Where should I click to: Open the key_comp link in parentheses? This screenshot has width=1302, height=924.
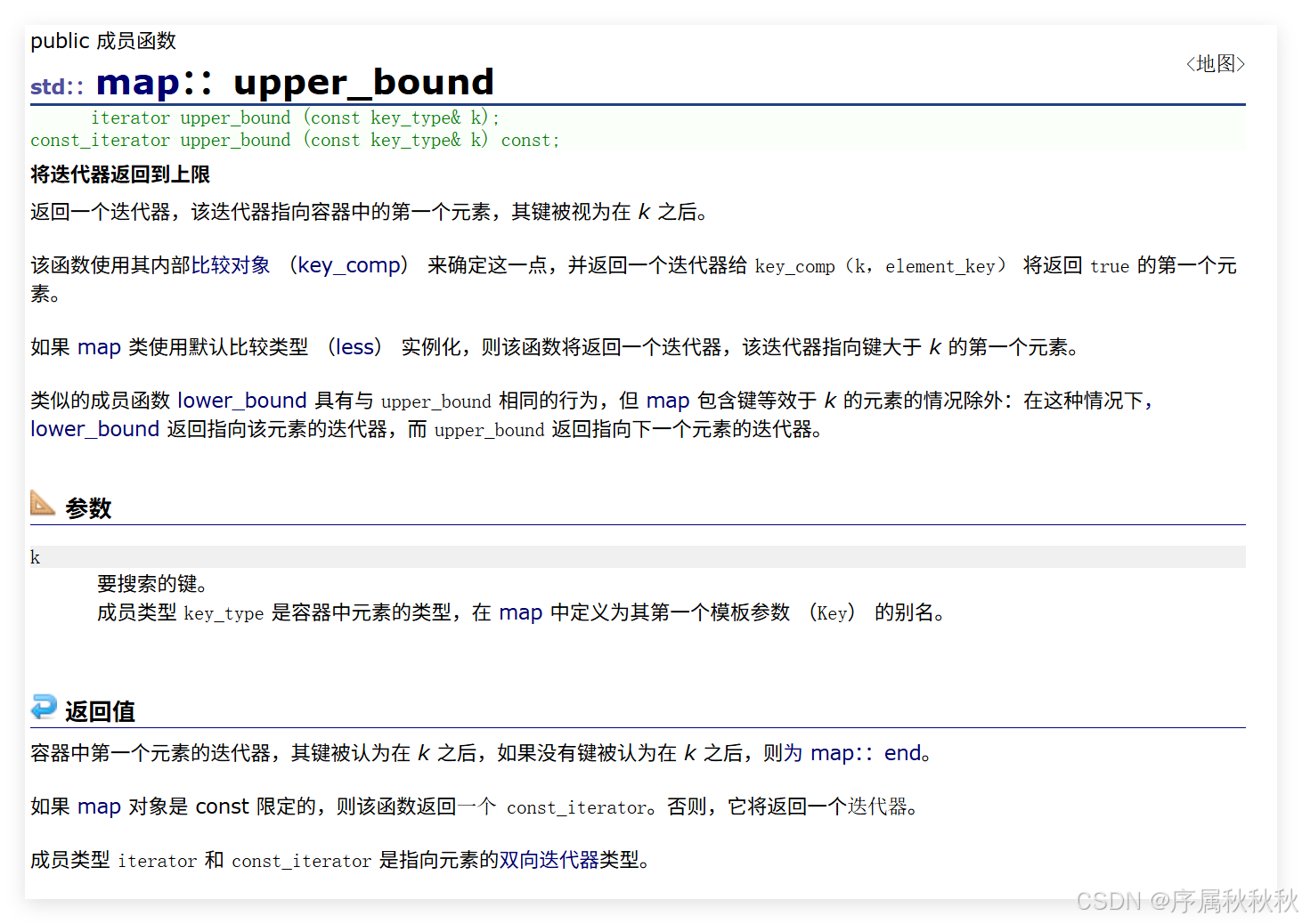click(x=348, y=264)
